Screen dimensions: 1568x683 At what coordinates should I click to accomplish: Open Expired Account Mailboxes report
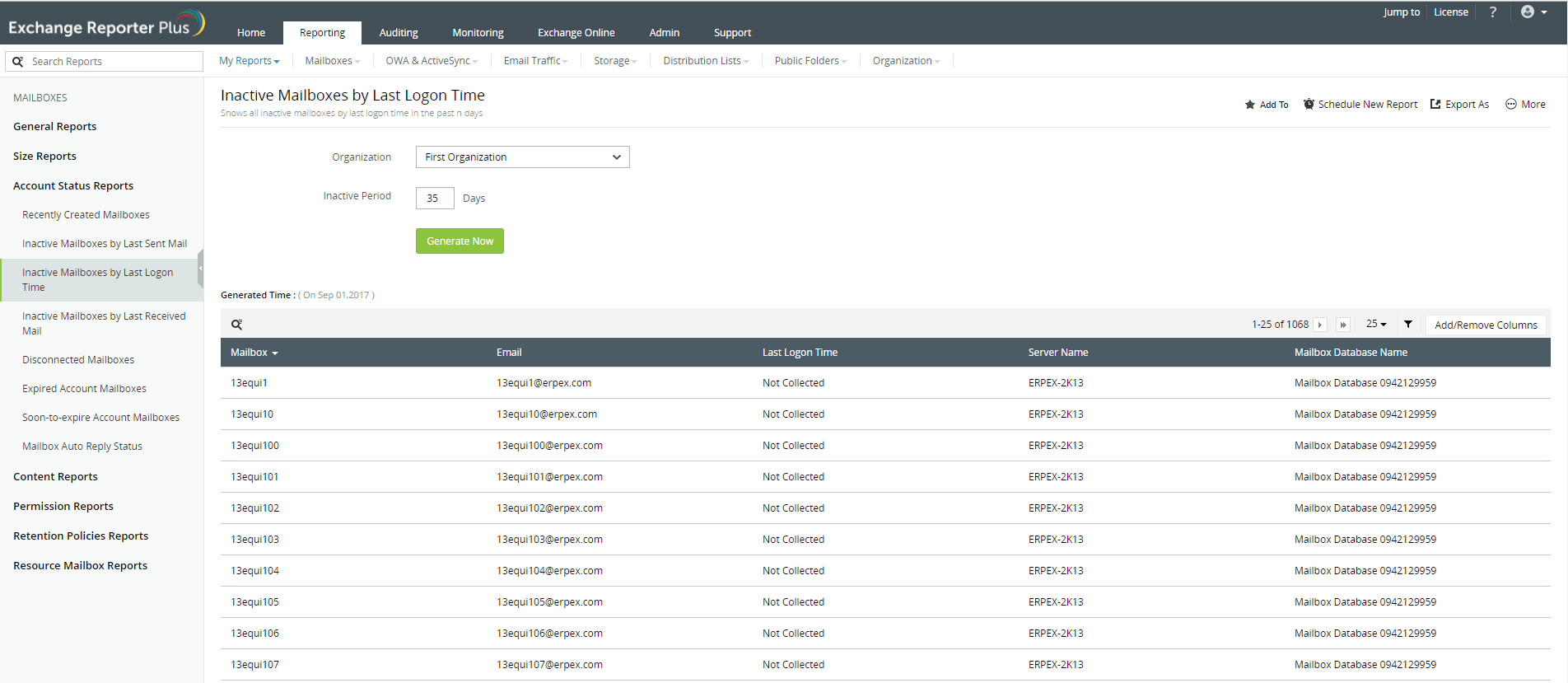(x=84, y=389)
